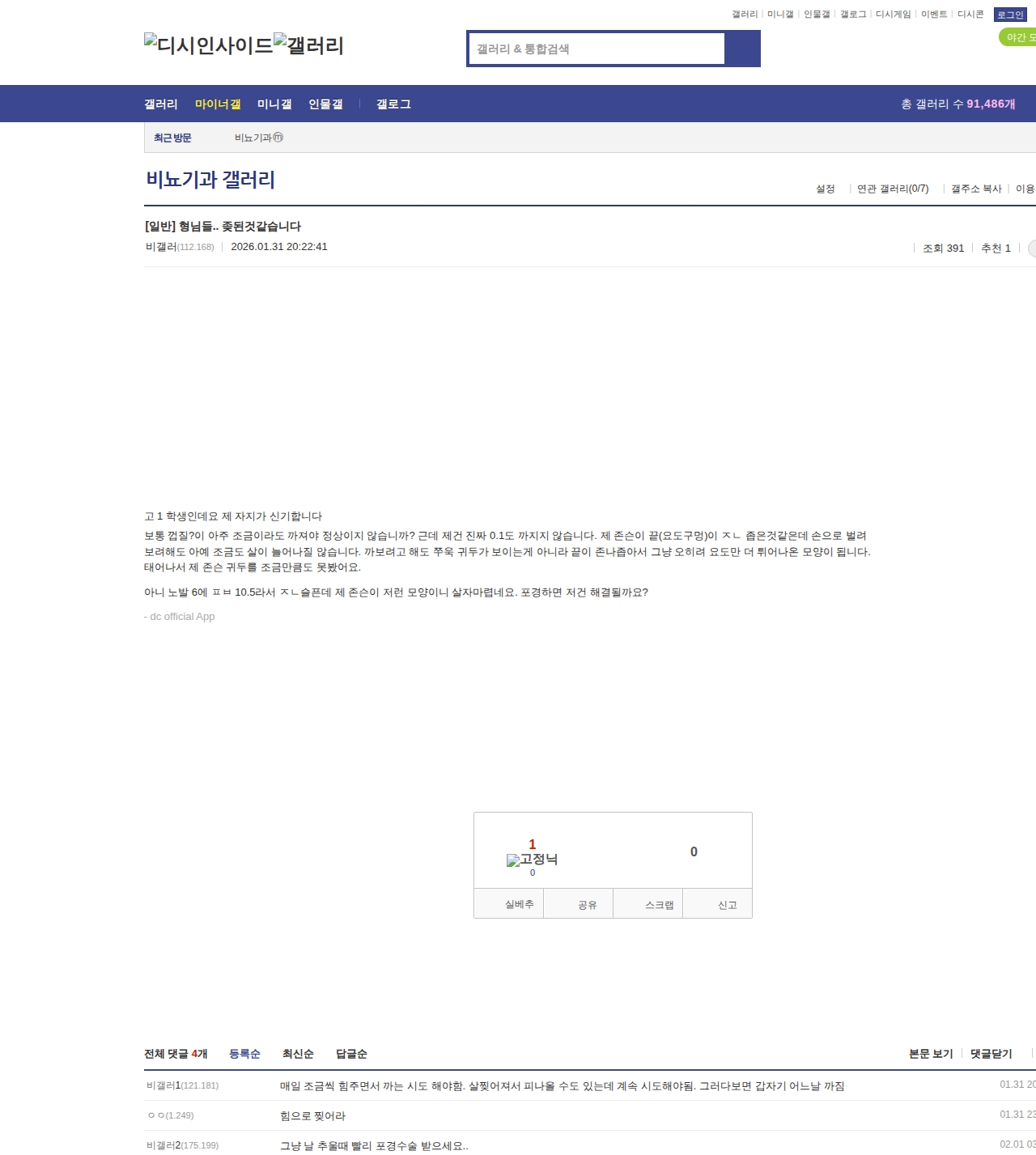
Task: Open gallery 설정 menu
Action: coord(826,189)
